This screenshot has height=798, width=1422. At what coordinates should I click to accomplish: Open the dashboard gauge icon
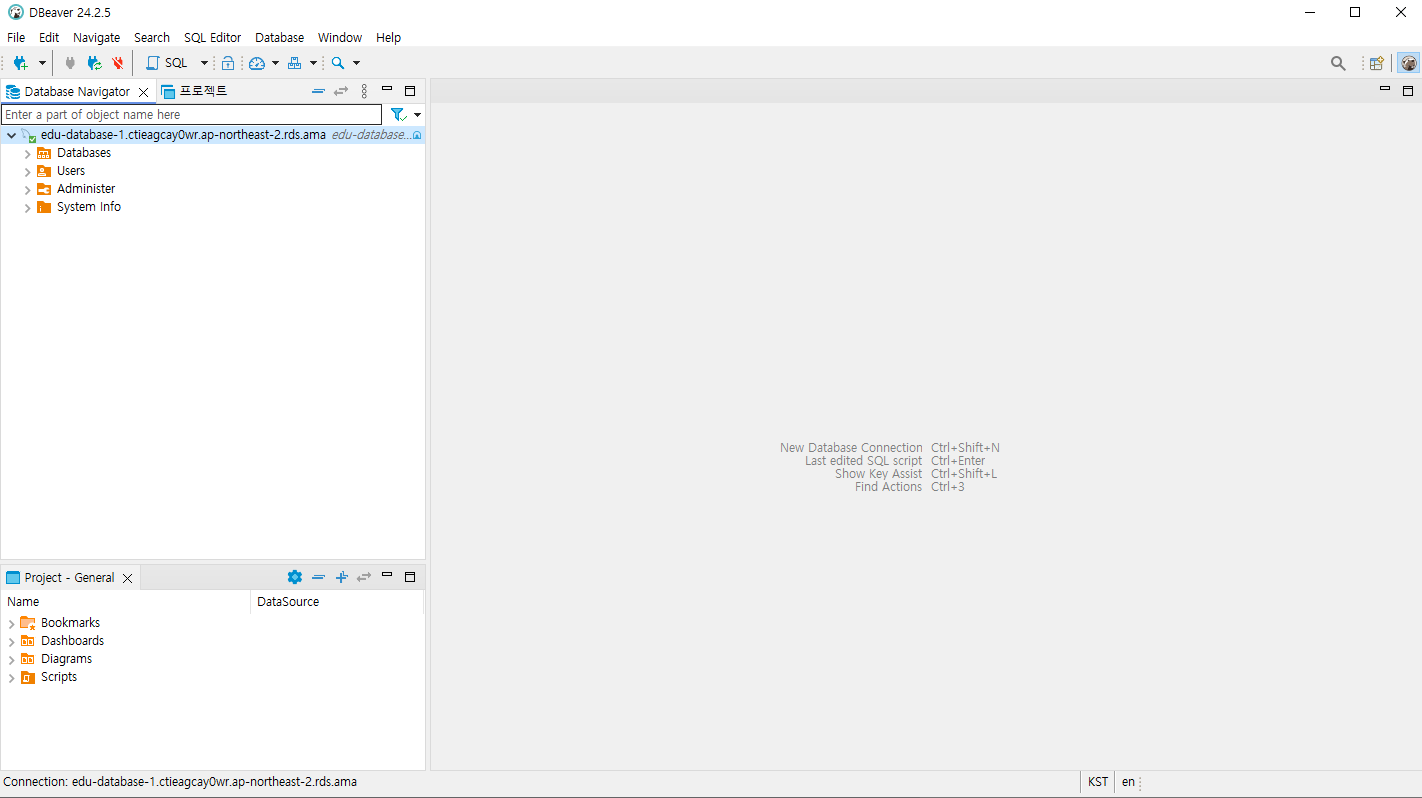click(257, 63)
